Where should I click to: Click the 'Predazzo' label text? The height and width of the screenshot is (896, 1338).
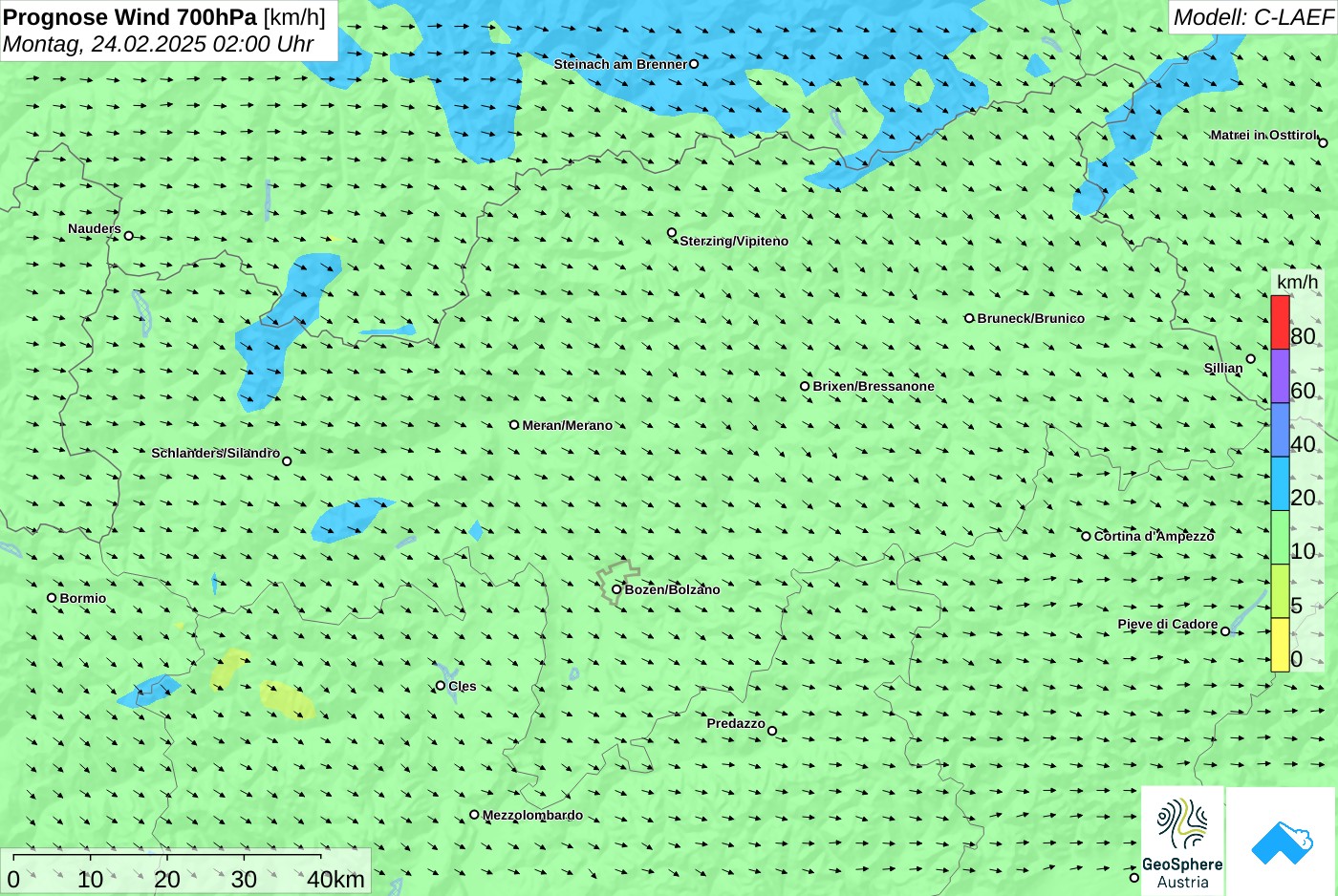pyautogui.click(x=736, y=723)
